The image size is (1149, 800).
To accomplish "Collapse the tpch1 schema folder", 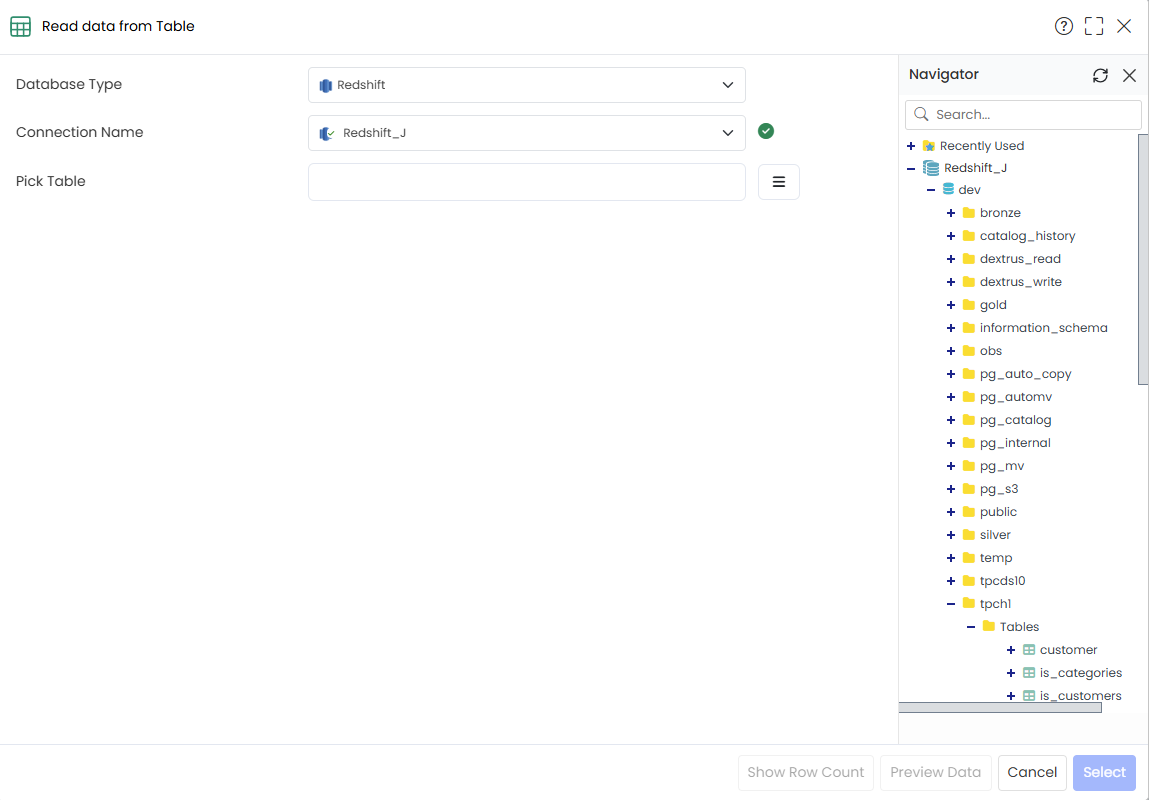I will [950, 604].
